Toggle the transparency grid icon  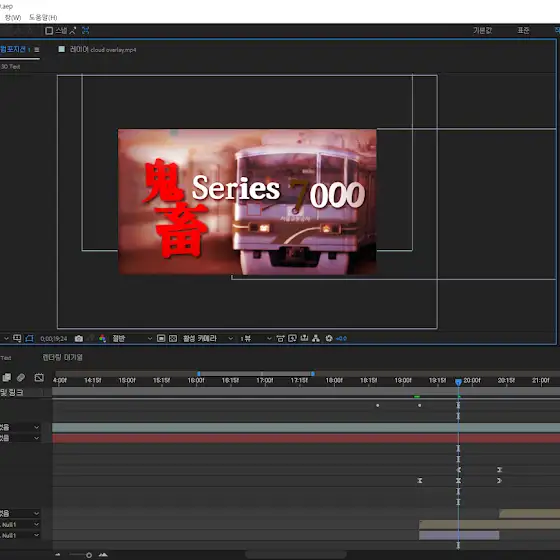[173, 338]
